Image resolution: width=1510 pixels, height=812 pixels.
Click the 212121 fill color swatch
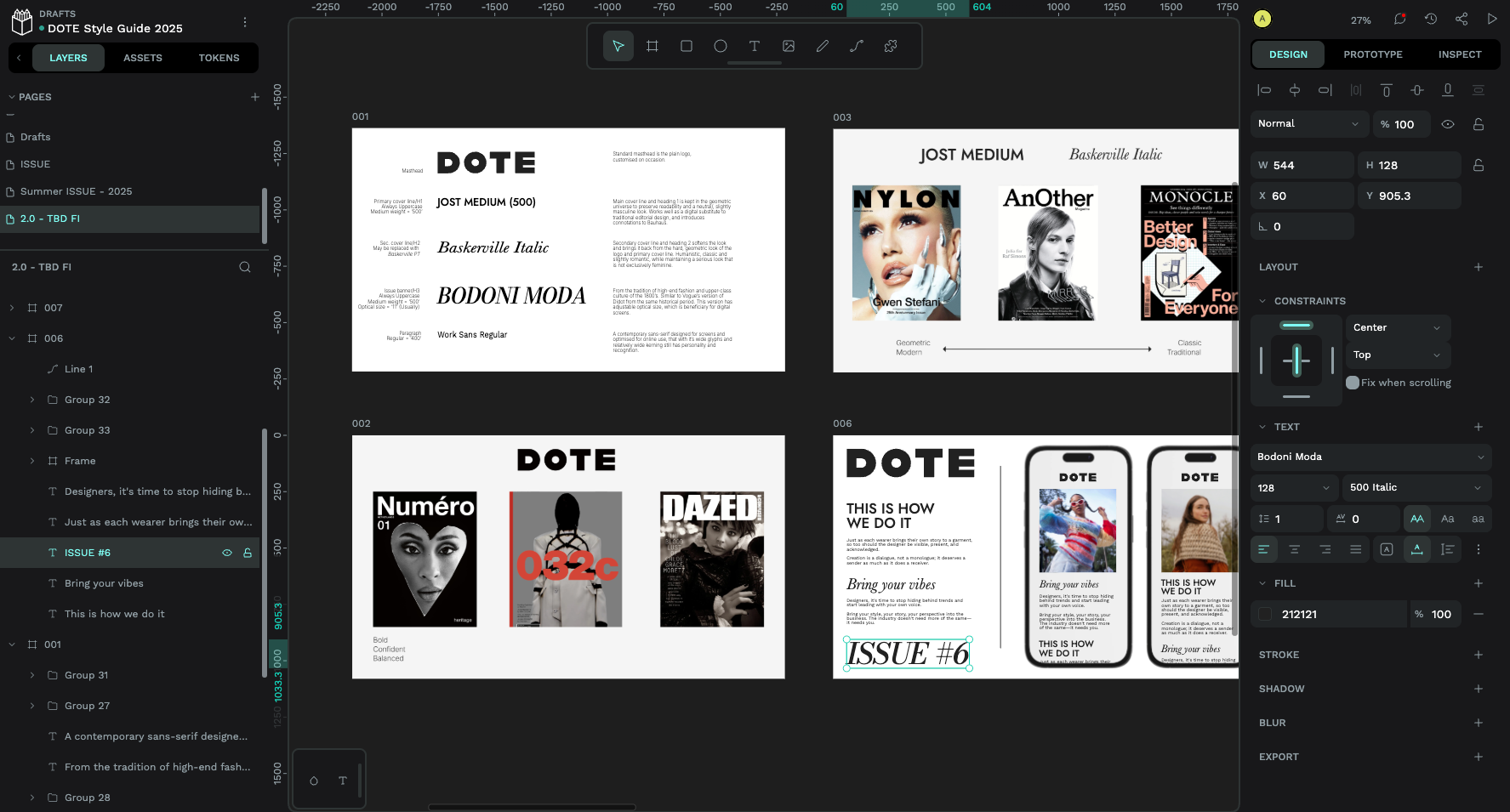[1265, 614]
